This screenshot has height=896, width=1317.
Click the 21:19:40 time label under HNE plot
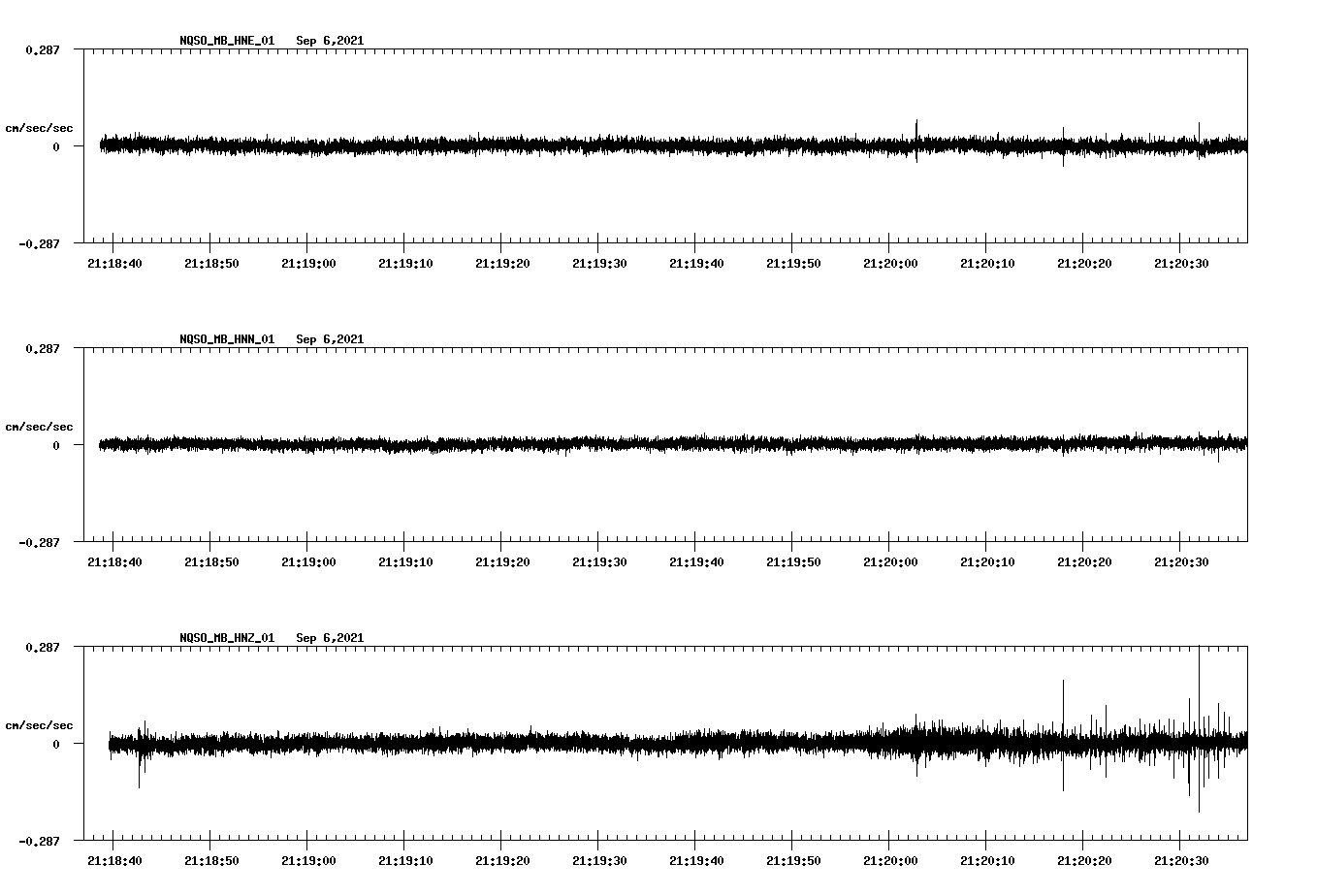click(696, 263)
